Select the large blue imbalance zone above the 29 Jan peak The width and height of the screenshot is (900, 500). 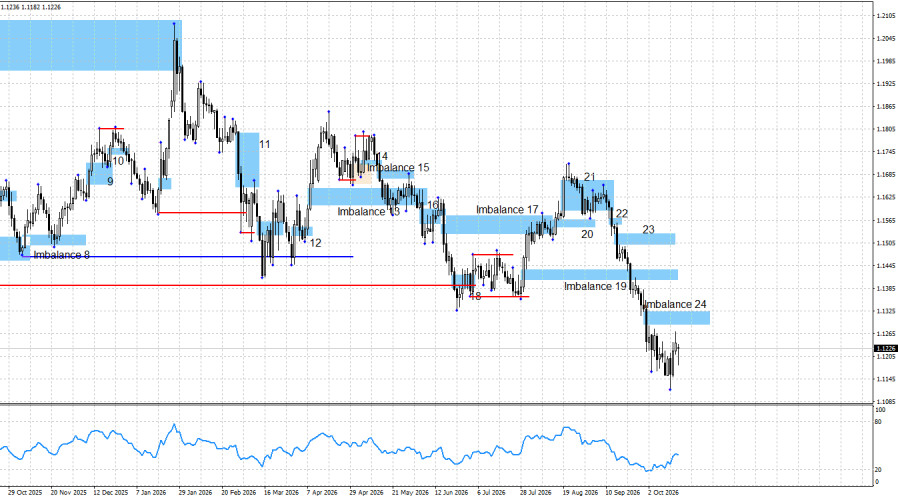pyautogui.click(x=91, y=45)
